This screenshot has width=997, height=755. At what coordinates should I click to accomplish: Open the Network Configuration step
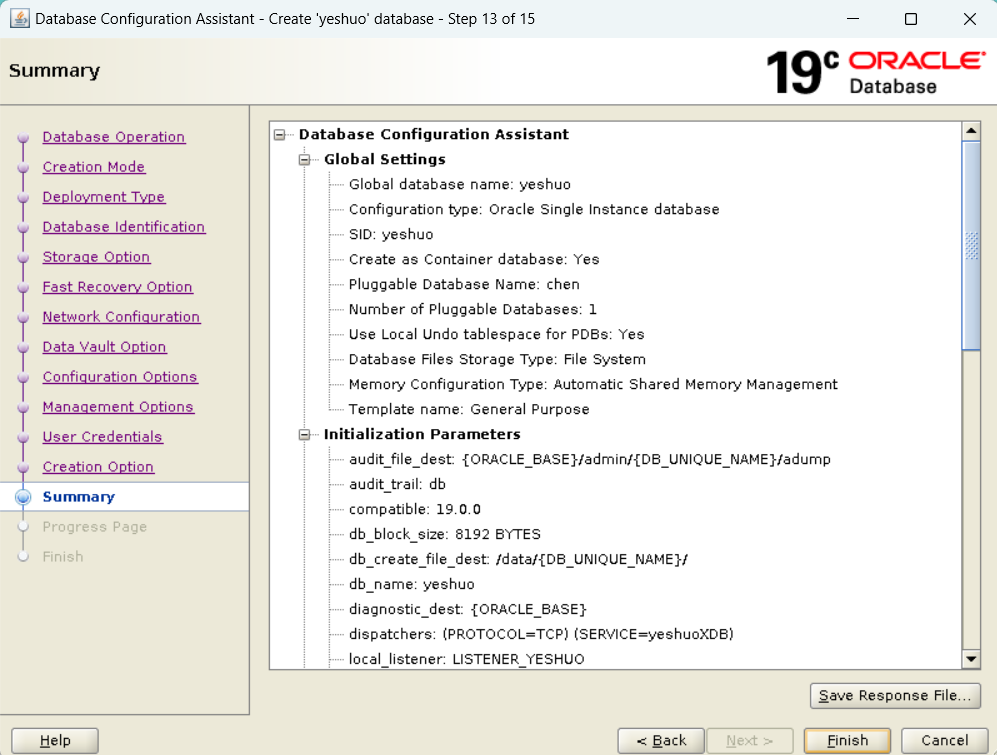click(121, 317)
